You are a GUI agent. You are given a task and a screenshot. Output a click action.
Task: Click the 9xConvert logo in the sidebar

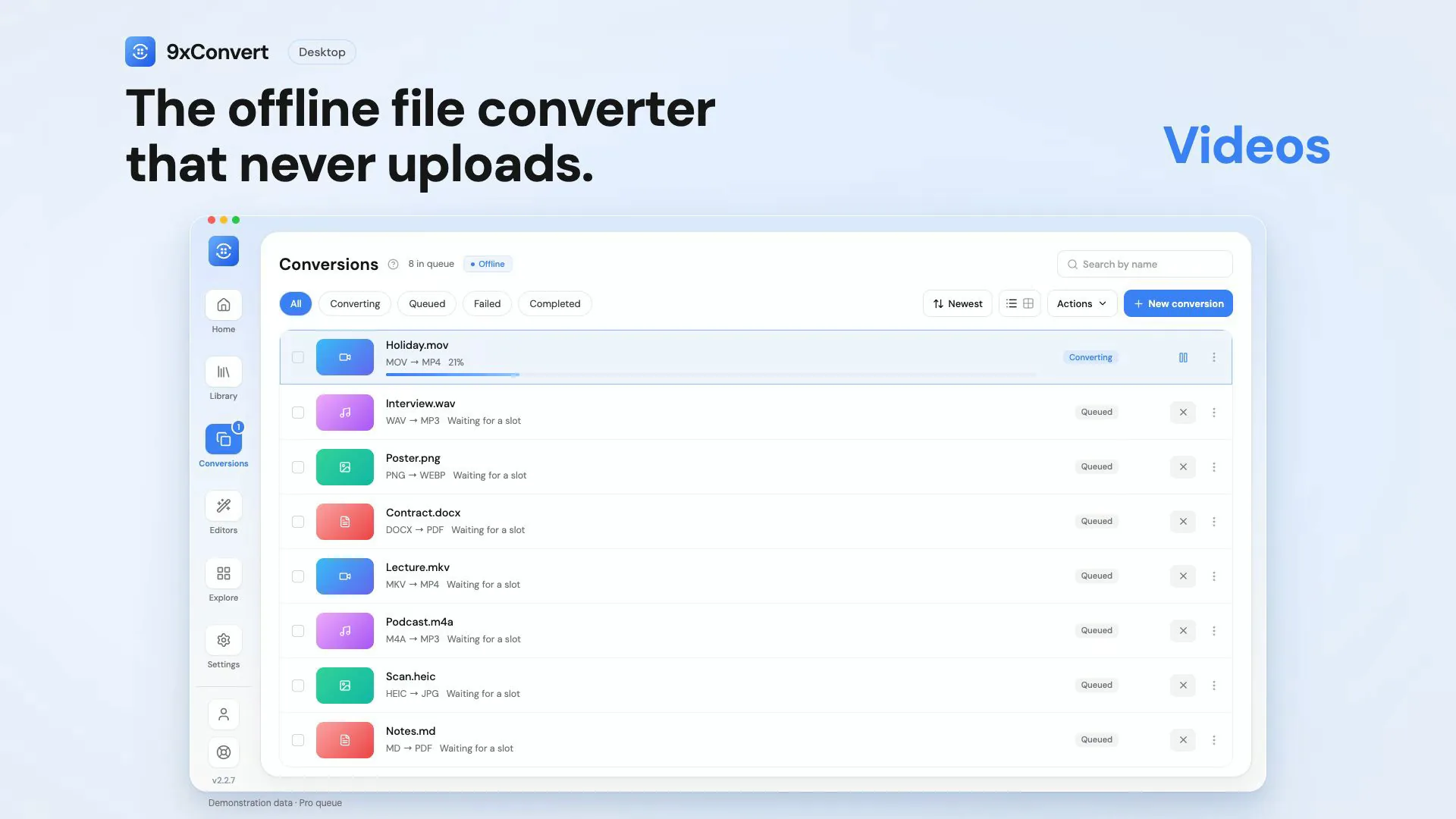(223, 251)
